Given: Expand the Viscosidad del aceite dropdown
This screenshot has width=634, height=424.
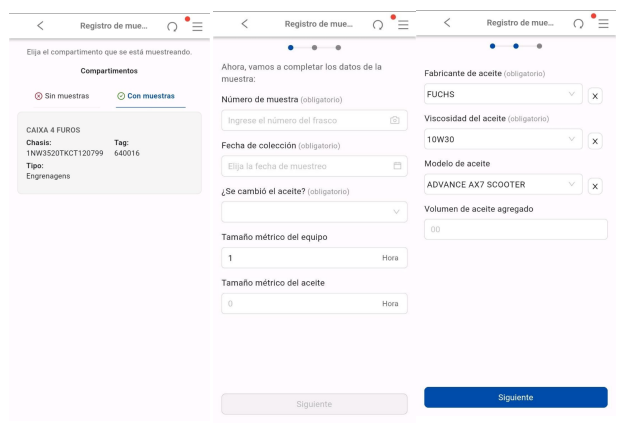Looking at the screenshot, I should 502,141.
